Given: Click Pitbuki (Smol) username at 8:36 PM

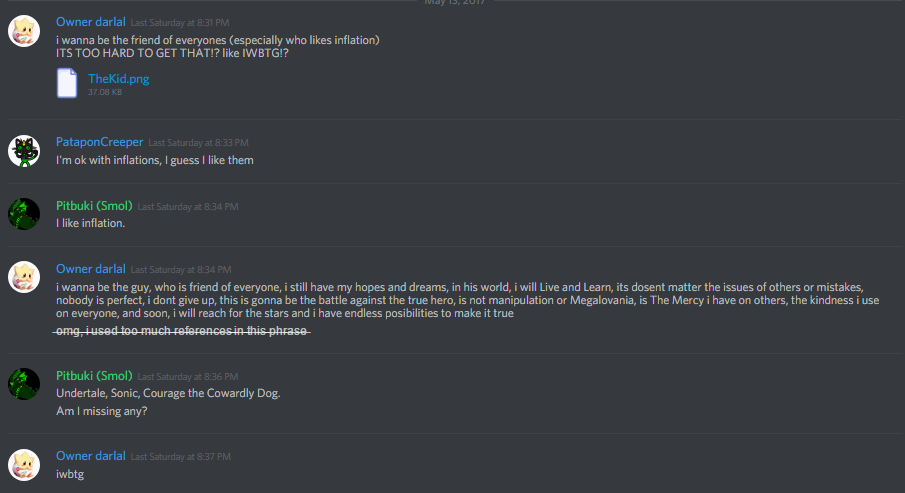Looking at the screenshot, I should pyautogui.click(x=94, y=376).
